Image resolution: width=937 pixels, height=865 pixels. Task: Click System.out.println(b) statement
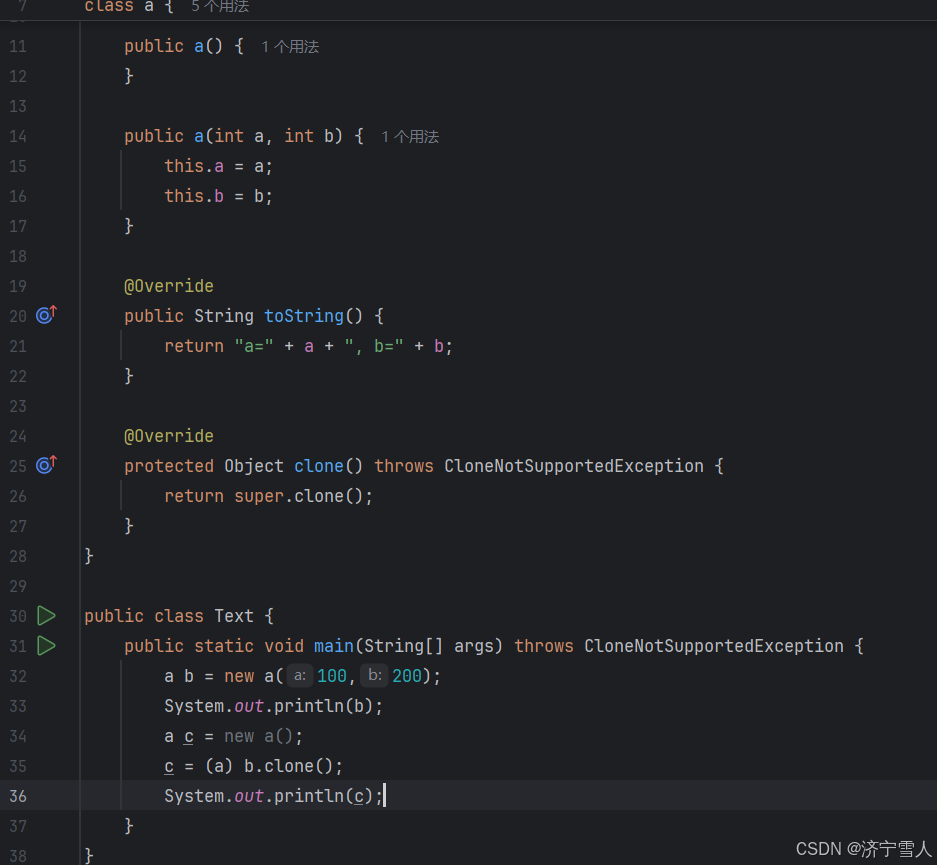click(x=274, y=706)
